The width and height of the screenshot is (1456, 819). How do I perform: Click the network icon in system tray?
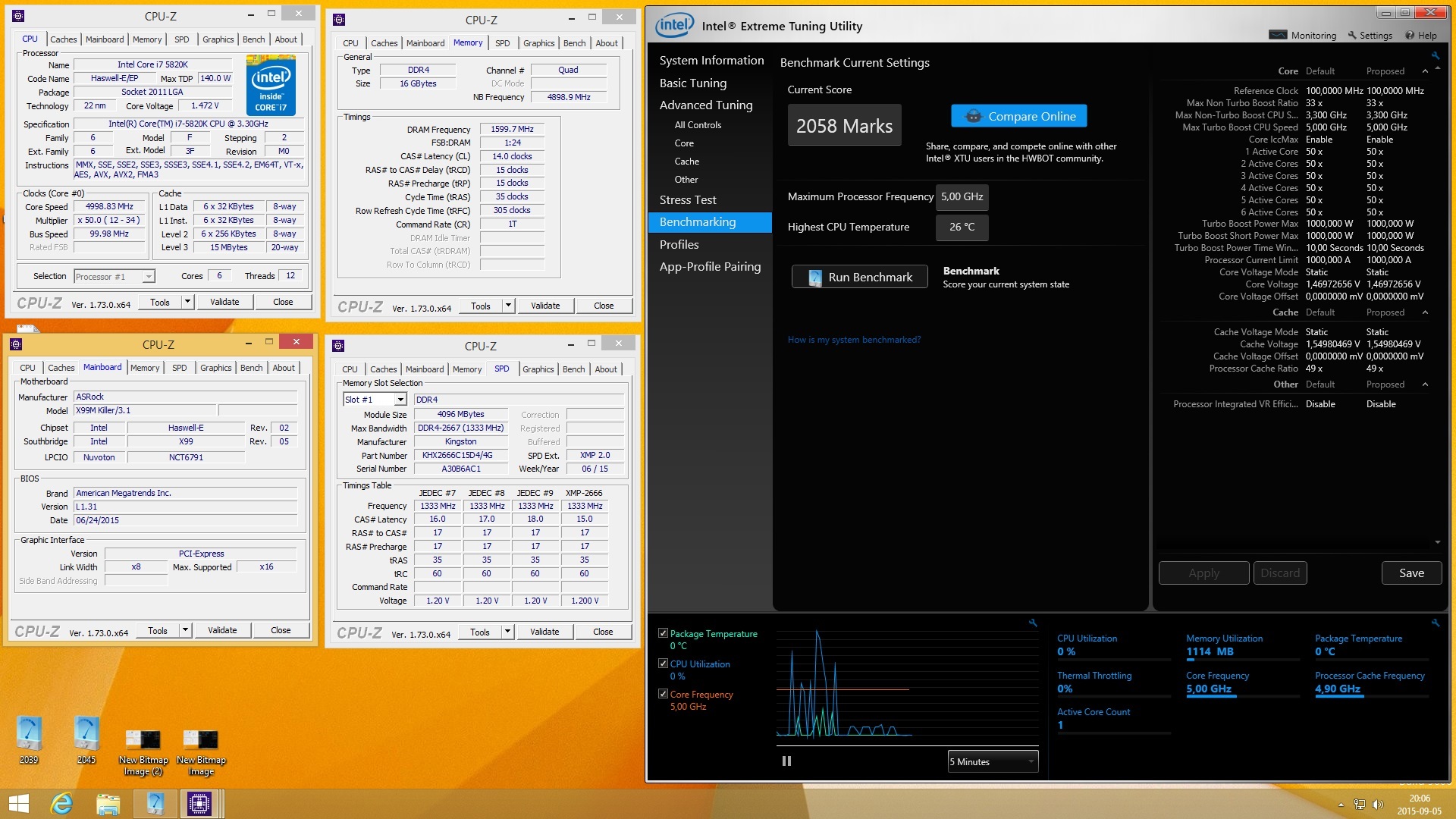pyautogui.click(x=1359, y=805)
